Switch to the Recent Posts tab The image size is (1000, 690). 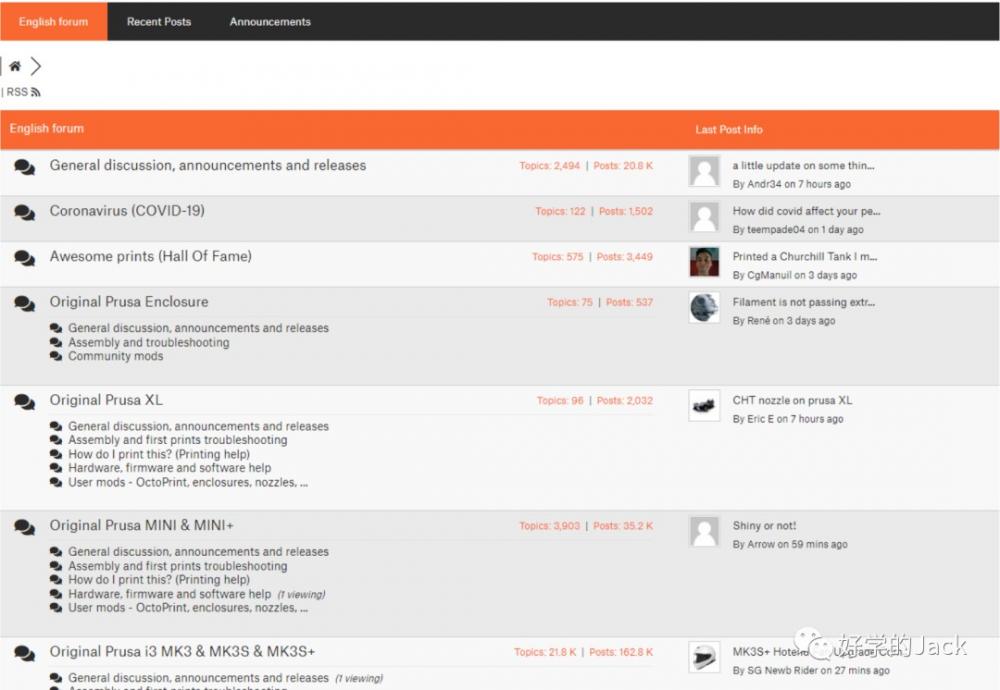point(159,22)
